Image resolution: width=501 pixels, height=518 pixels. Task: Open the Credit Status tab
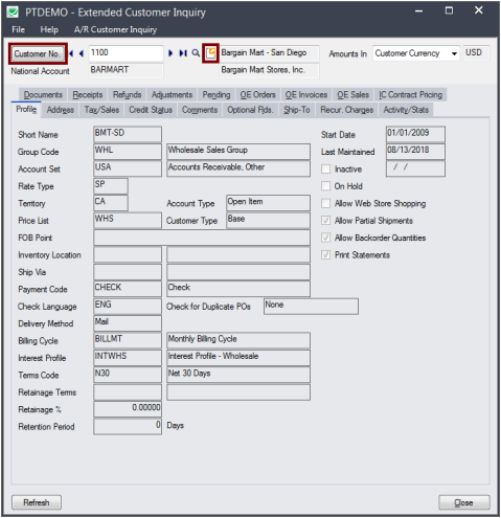[x=150, y=110]
